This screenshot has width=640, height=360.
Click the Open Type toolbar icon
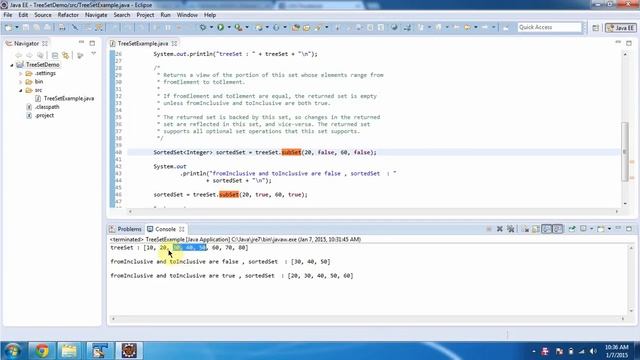click(296, 27)
